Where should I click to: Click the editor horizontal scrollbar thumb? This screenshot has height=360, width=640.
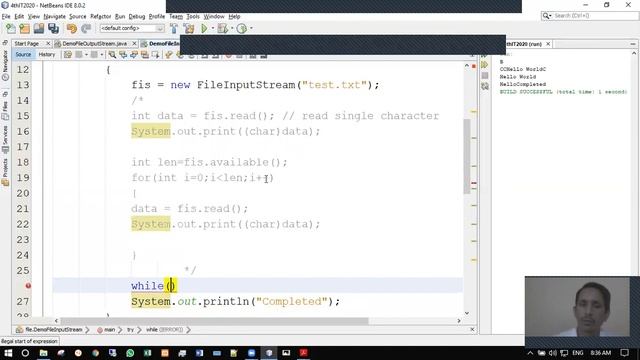pyautogui.click(x=215, y=321)
